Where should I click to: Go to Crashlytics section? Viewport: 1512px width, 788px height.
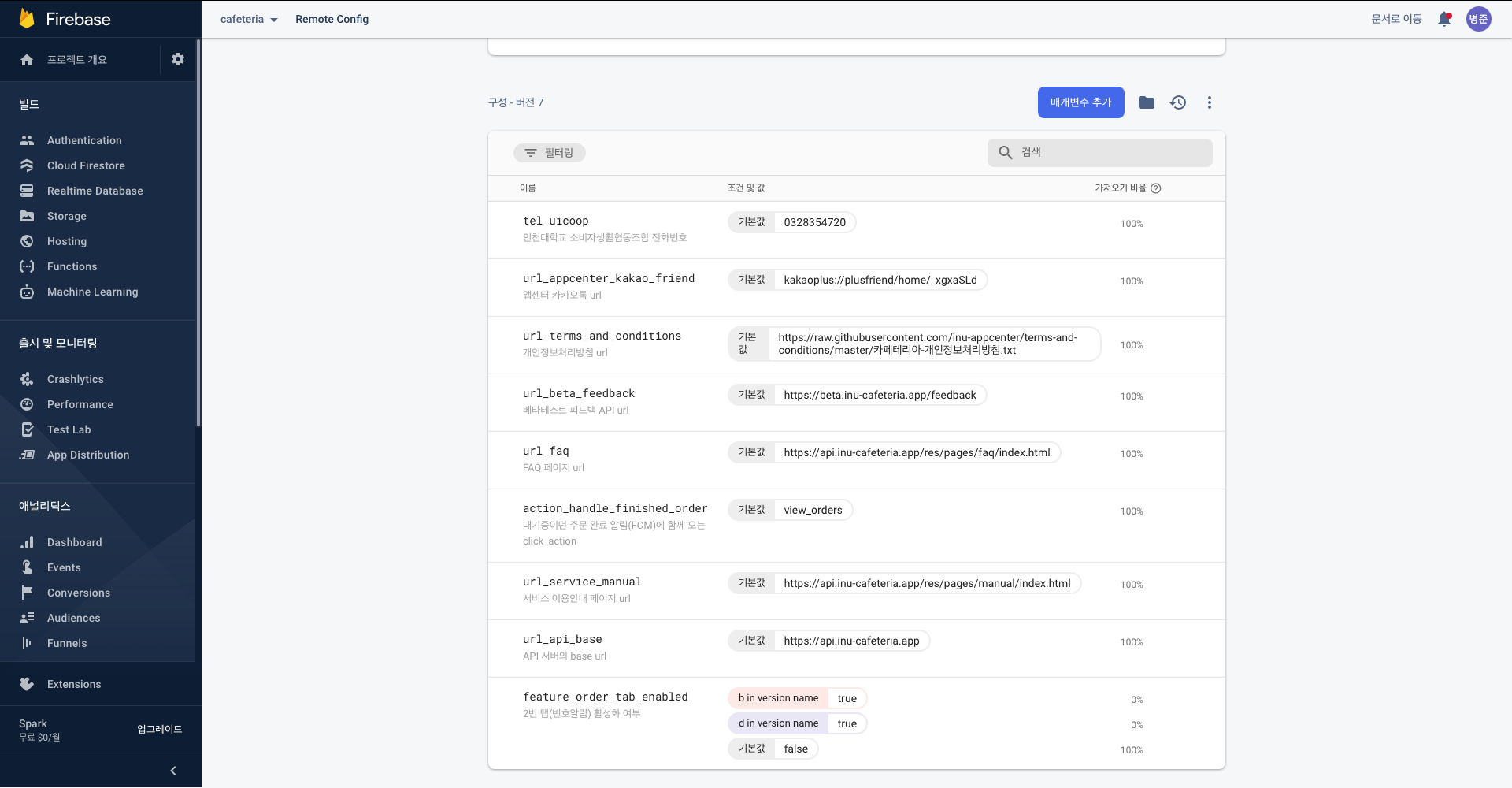[x=75, y=379]
